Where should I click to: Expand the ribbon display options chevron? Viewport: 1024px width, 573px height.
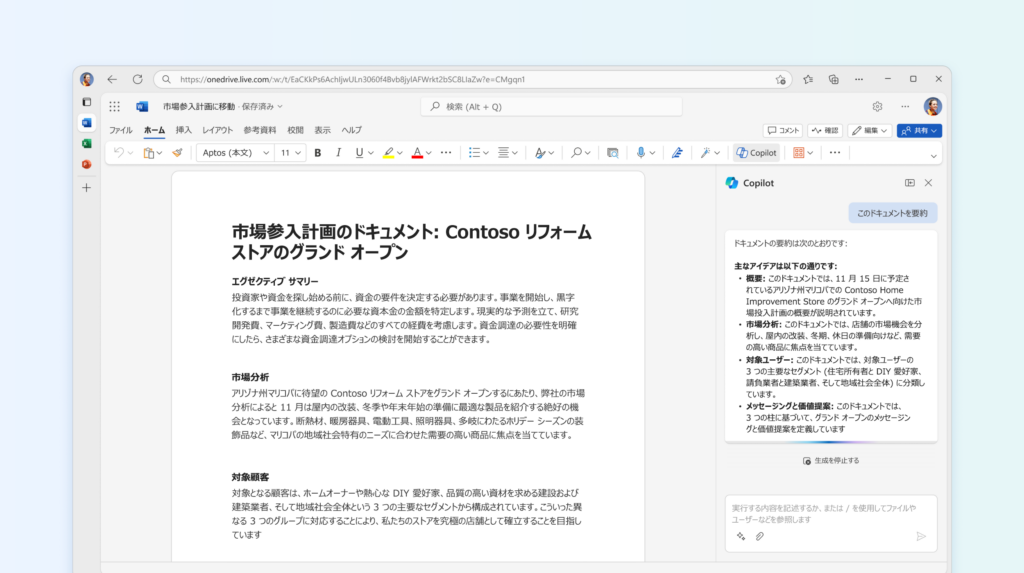click(933, 156)
